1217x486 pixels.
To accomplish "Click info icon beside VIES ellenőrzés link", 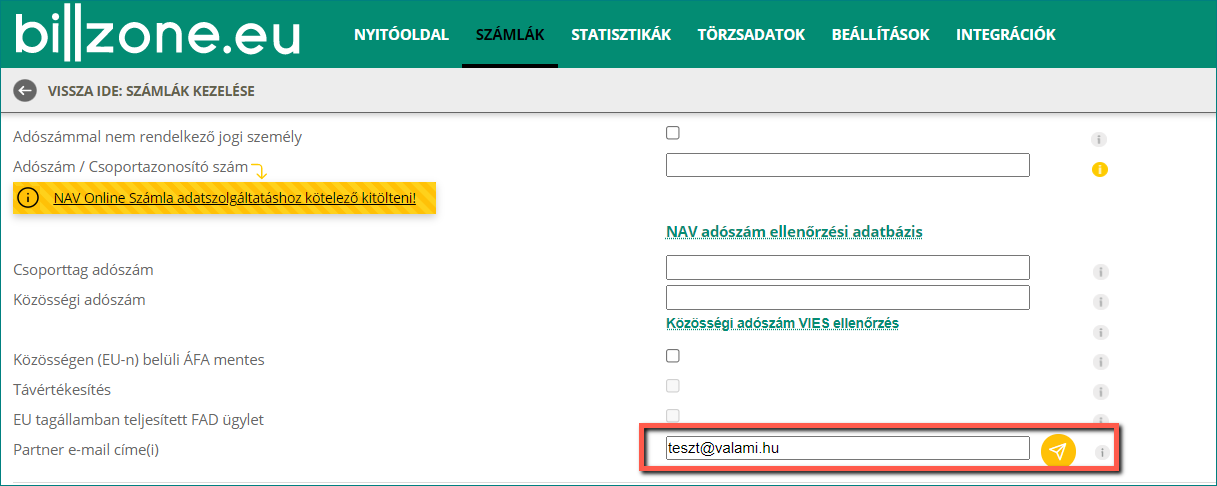I will 1100,332.
